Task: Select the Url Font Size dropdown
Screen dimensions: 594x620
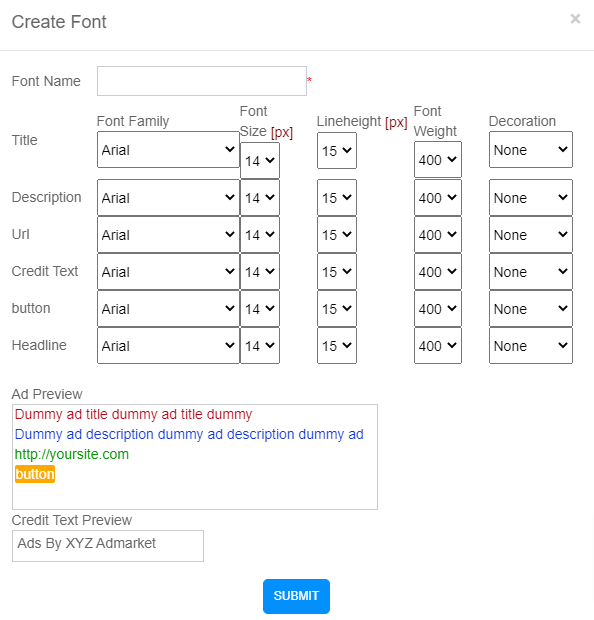Action: point(260,235)
